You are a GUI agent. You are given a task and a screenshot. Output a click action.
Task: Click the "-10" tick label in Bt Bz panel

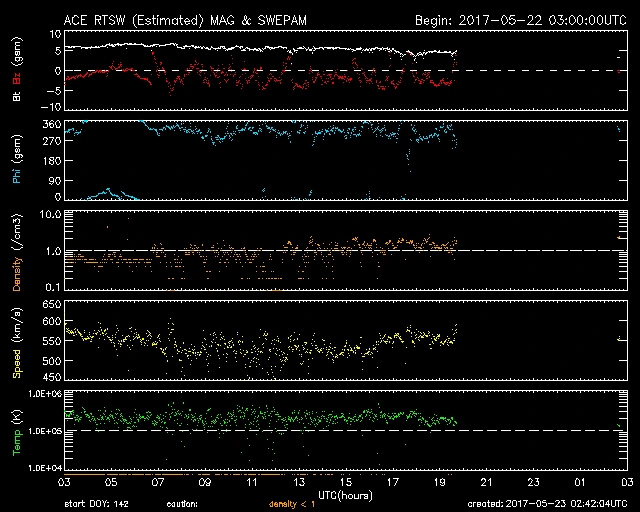(51, 107)
